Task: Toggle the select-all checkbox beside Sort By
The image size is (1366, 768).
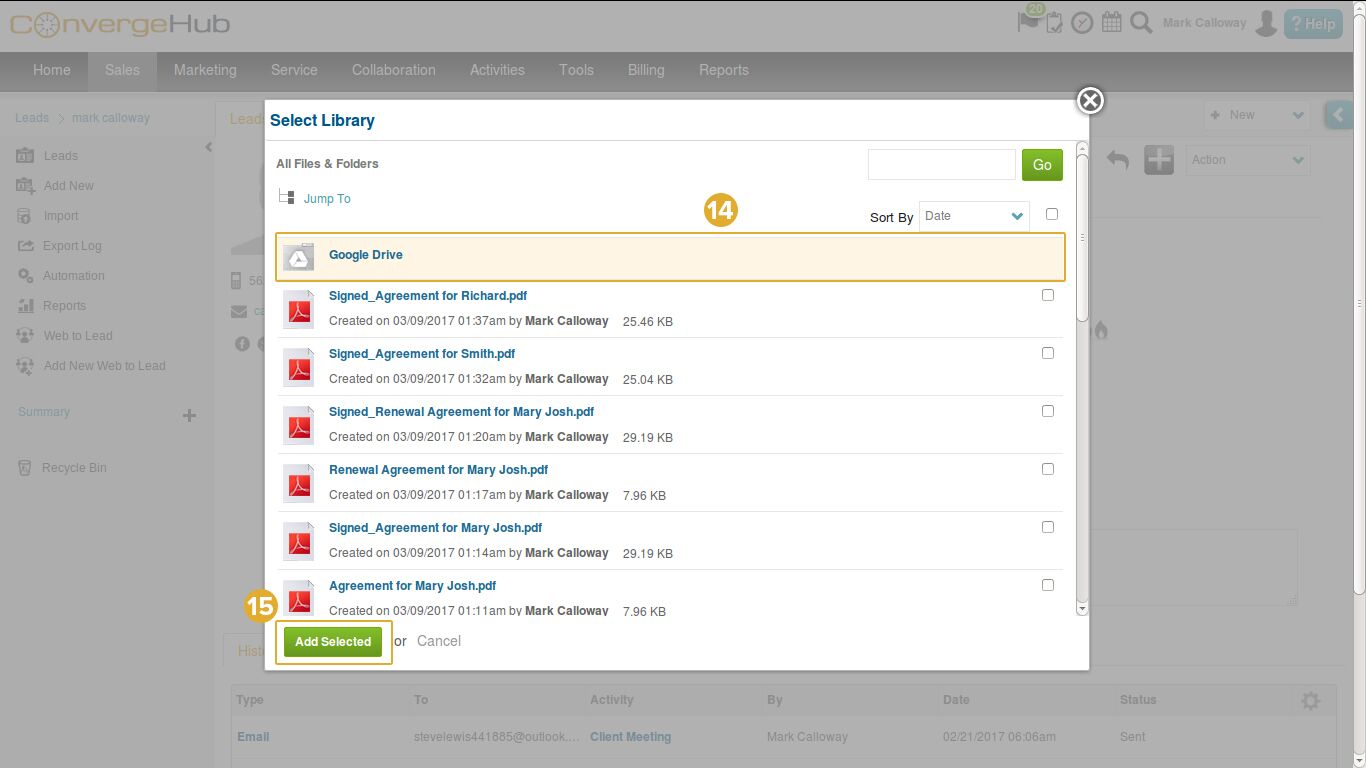Action: click(1051, 214)
